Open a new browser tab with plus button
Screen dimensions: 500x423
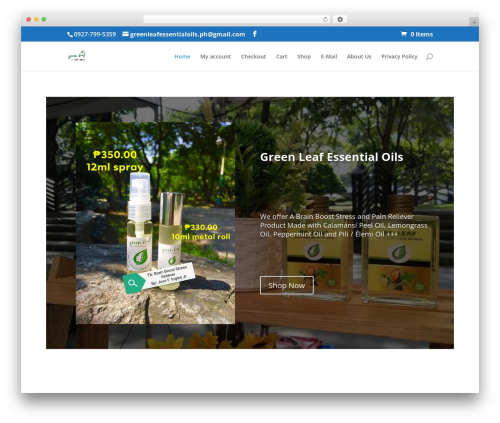tap(474, 22)
